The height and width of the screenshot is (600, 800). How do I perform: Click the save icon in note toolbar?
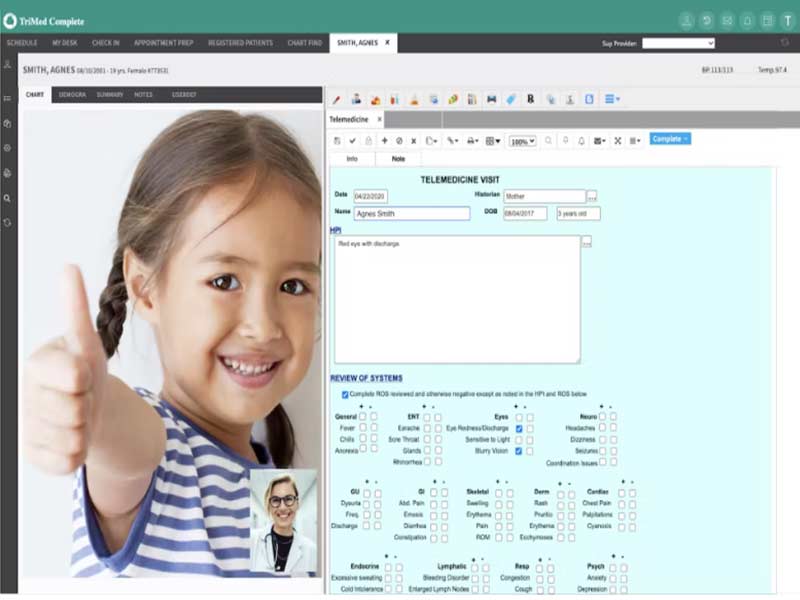coord(337,141)
